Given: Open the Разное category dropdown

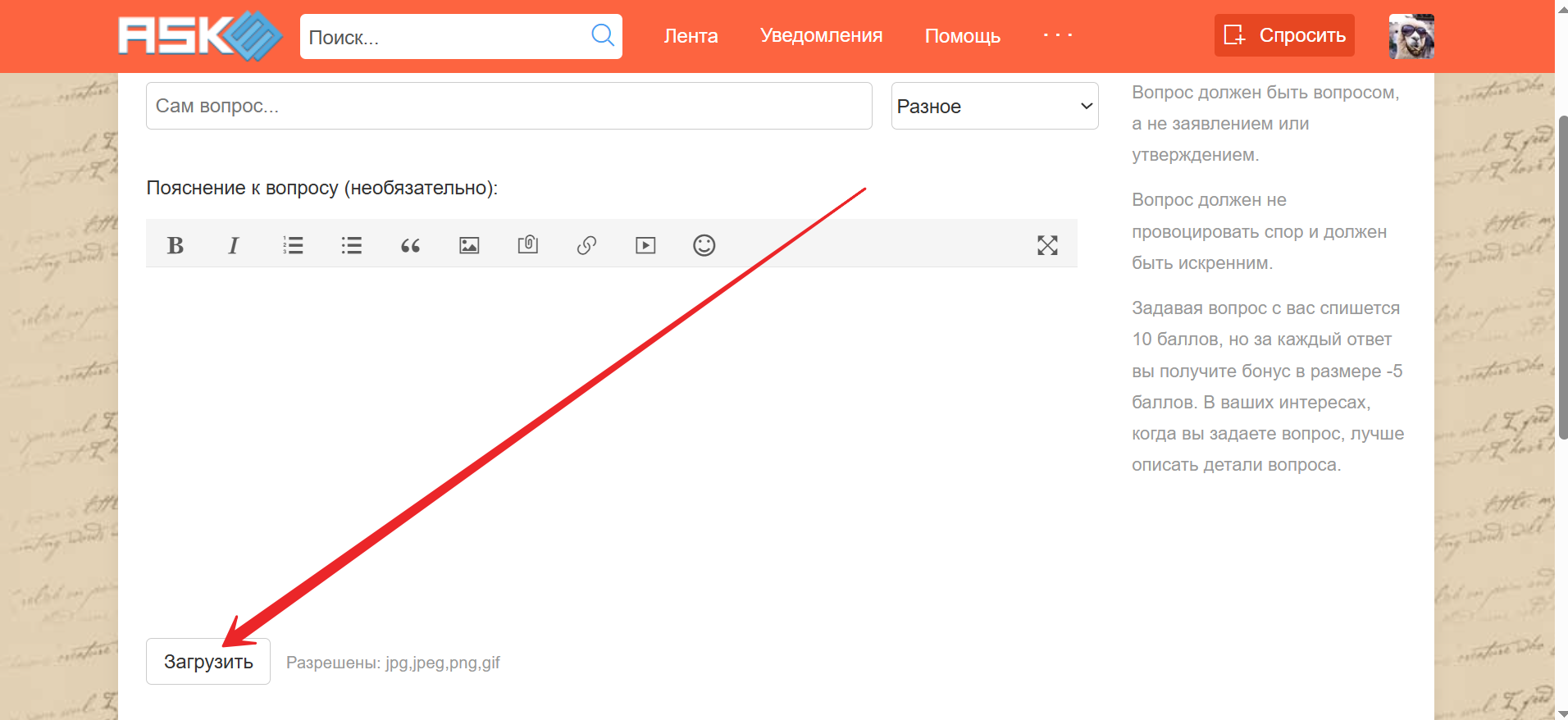Looking at the screenshot, I should click(994, 107).
